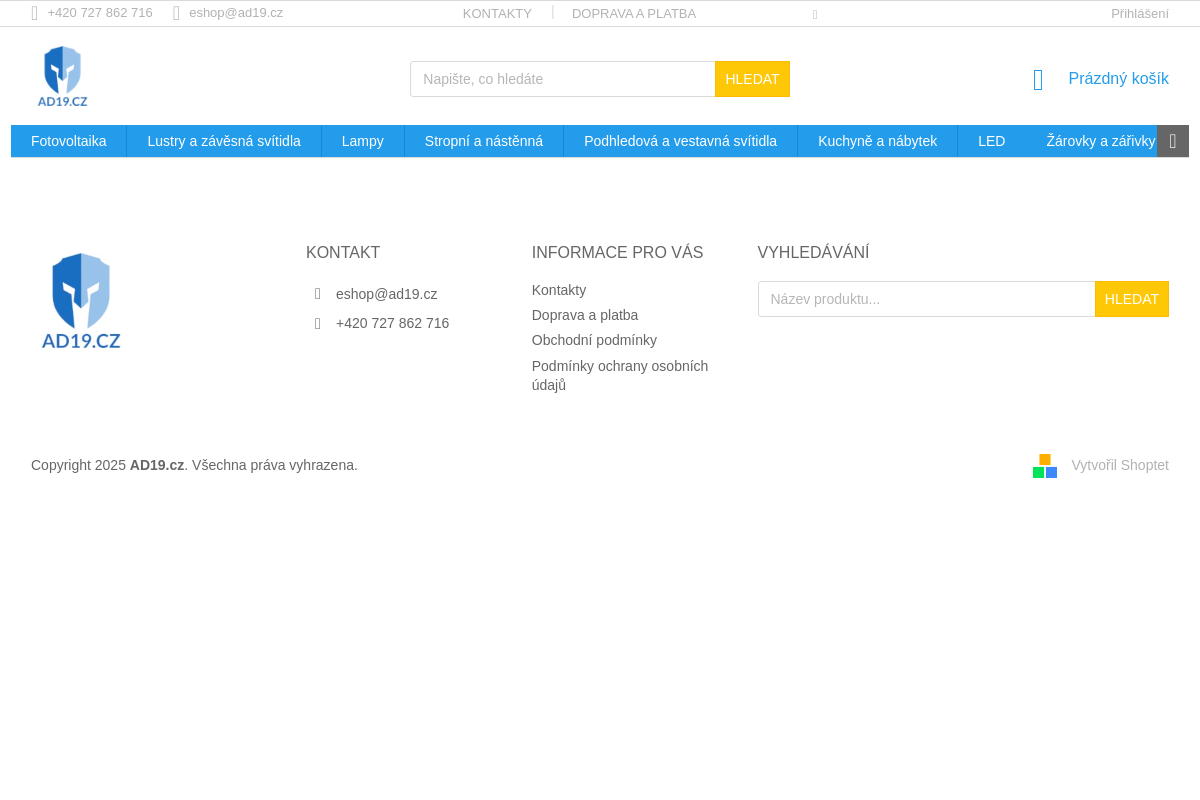Screen dimensions: 1200x800
Task: Open Obchodní podmínky footer link
Action: point(594,340)
